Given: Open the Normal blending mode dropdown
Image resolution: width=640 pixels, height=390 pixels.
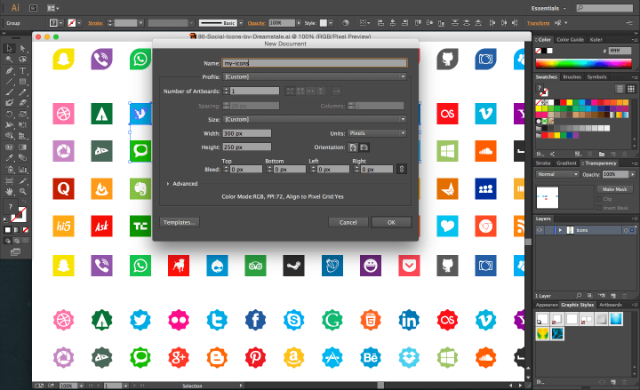Looking at the screenshot, I should [x=557, y=174].
